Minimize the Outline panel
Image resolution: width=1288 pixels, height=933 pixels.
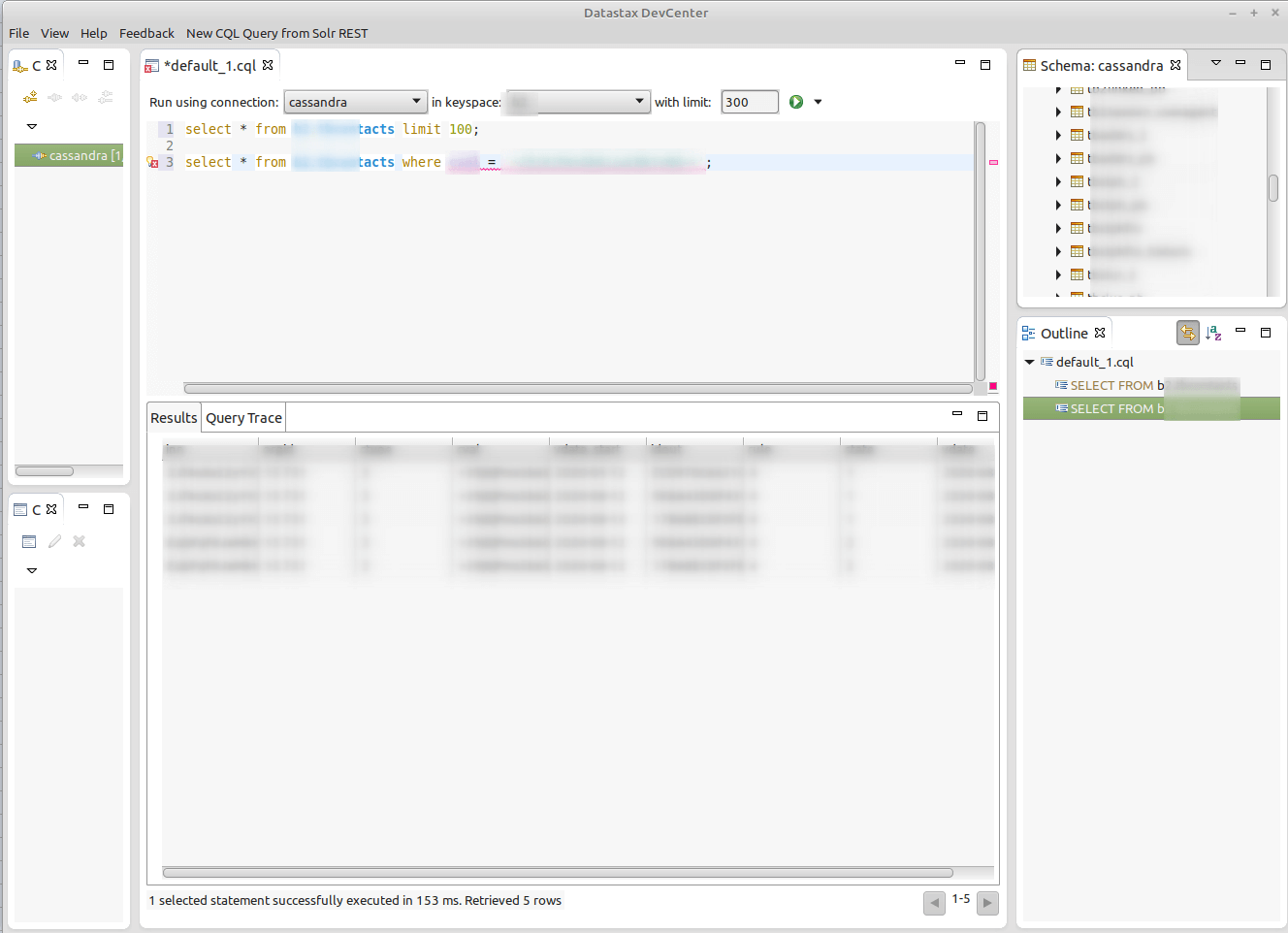(x=1240, y=331)
